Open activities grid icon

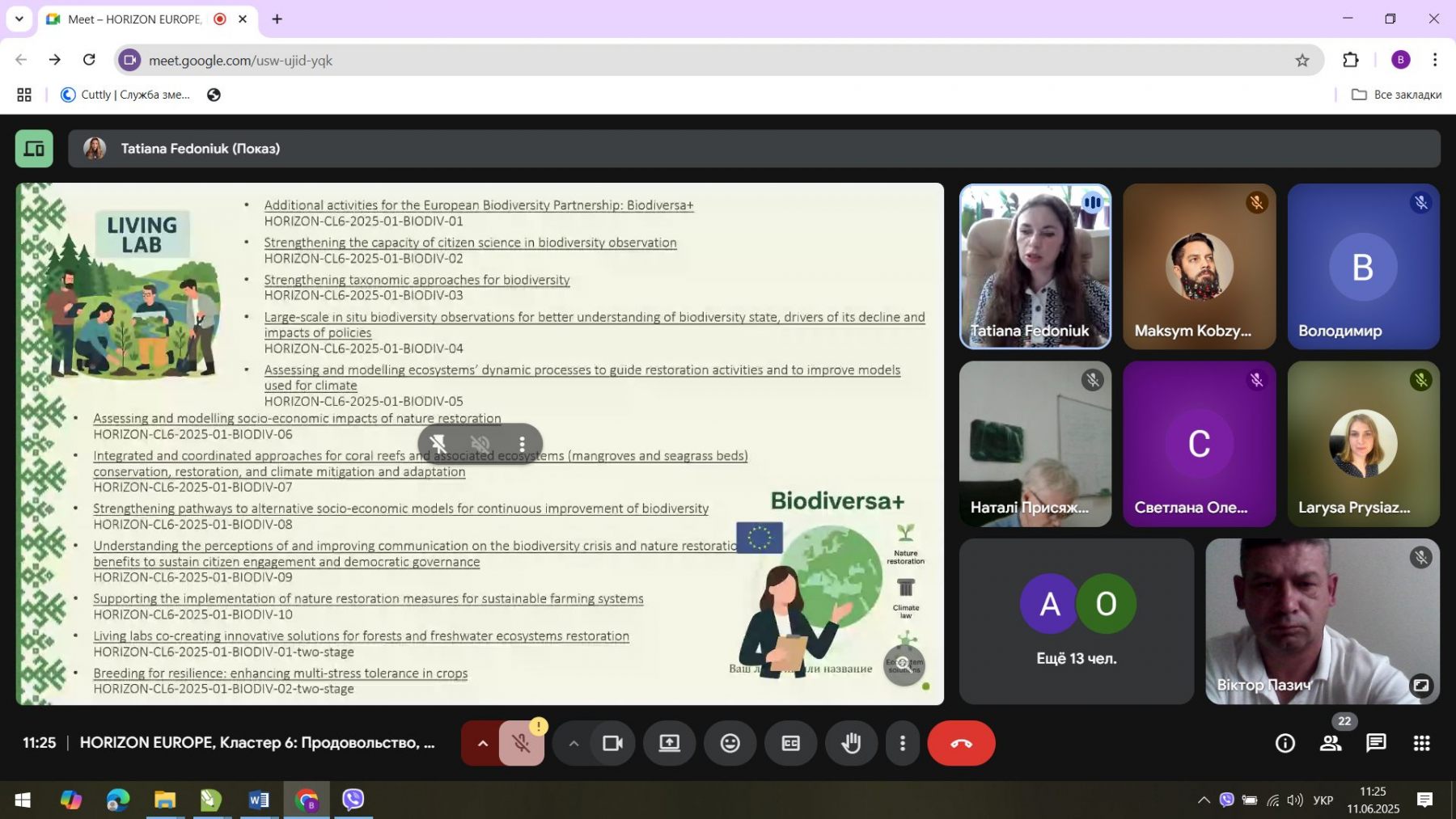click(x=1421, y=743)
